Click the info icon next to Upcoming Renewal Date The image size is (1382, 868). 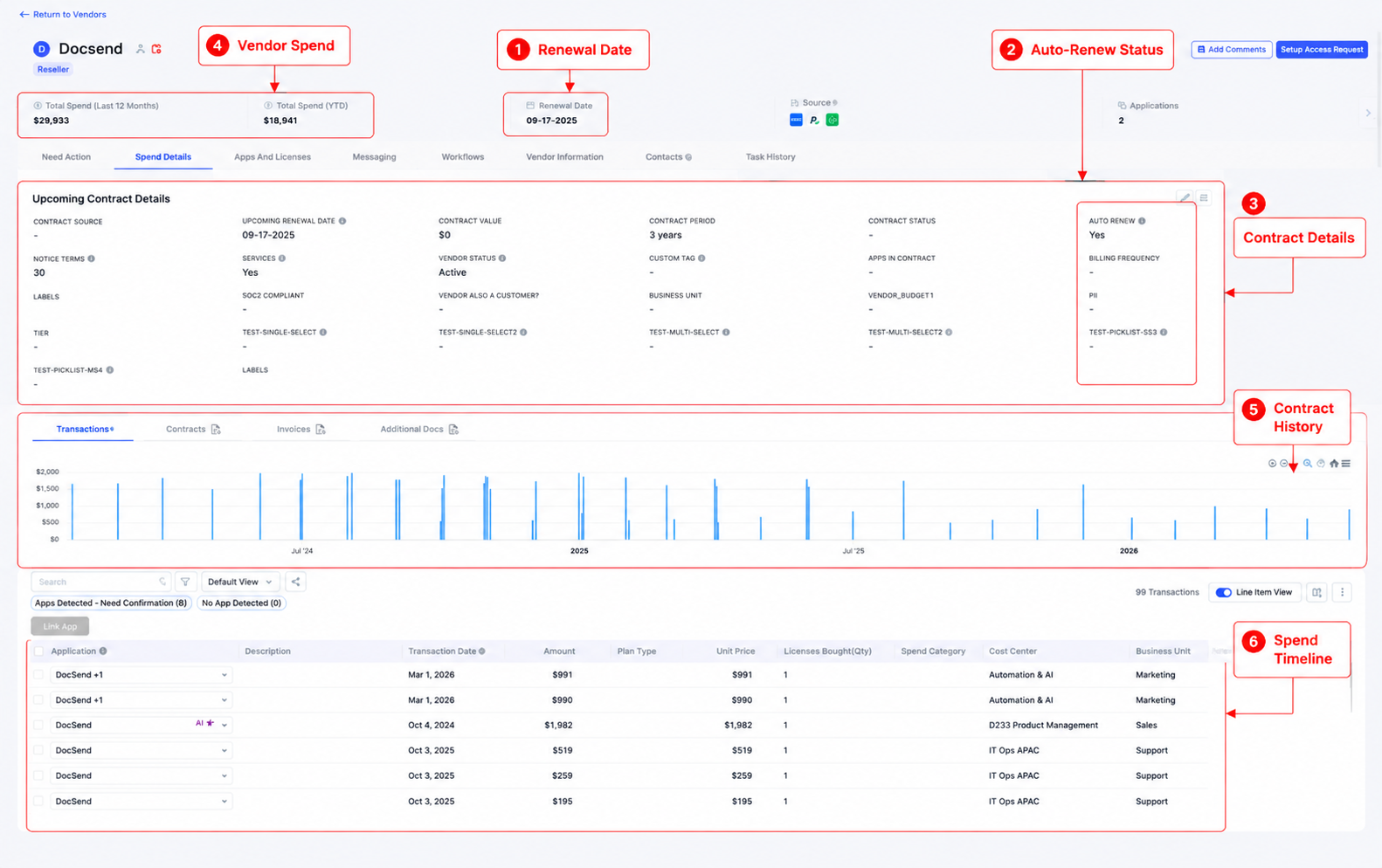pyautogui.click(x=342, y=221)
